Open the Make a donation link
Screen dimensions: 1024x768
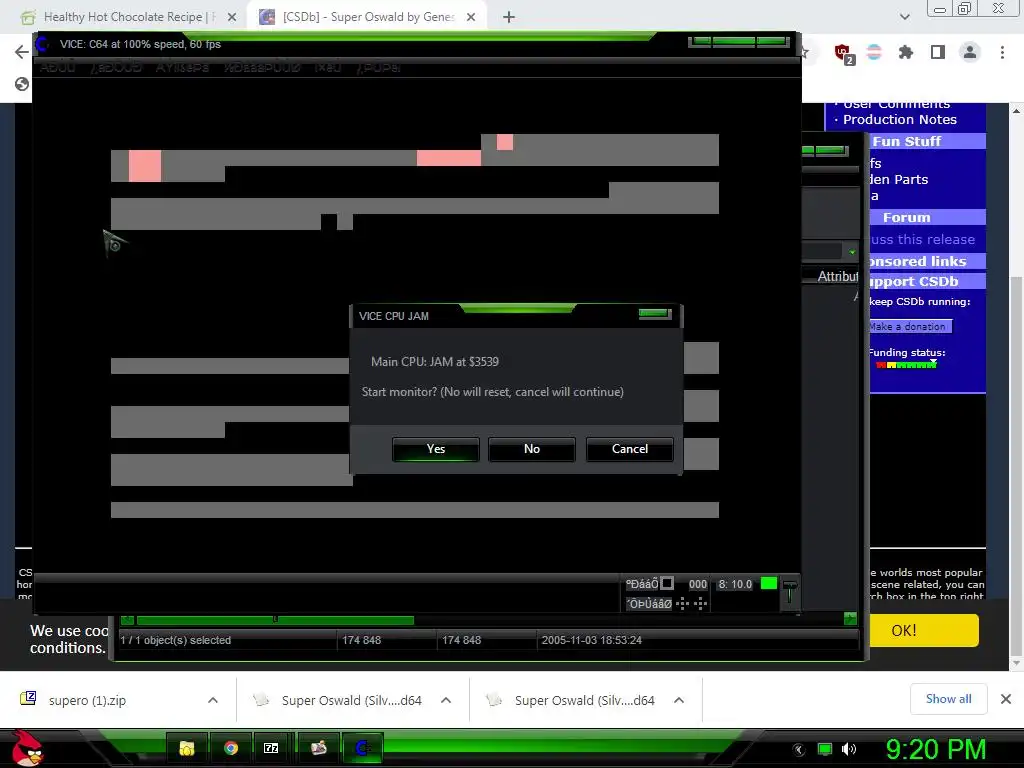pos(910,327)
